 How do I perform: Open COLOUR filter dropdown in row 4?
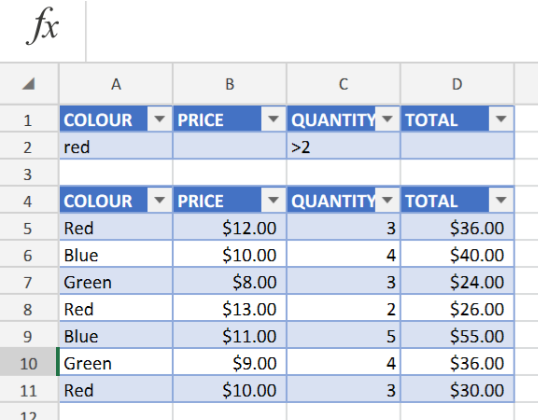pos(159,200)
